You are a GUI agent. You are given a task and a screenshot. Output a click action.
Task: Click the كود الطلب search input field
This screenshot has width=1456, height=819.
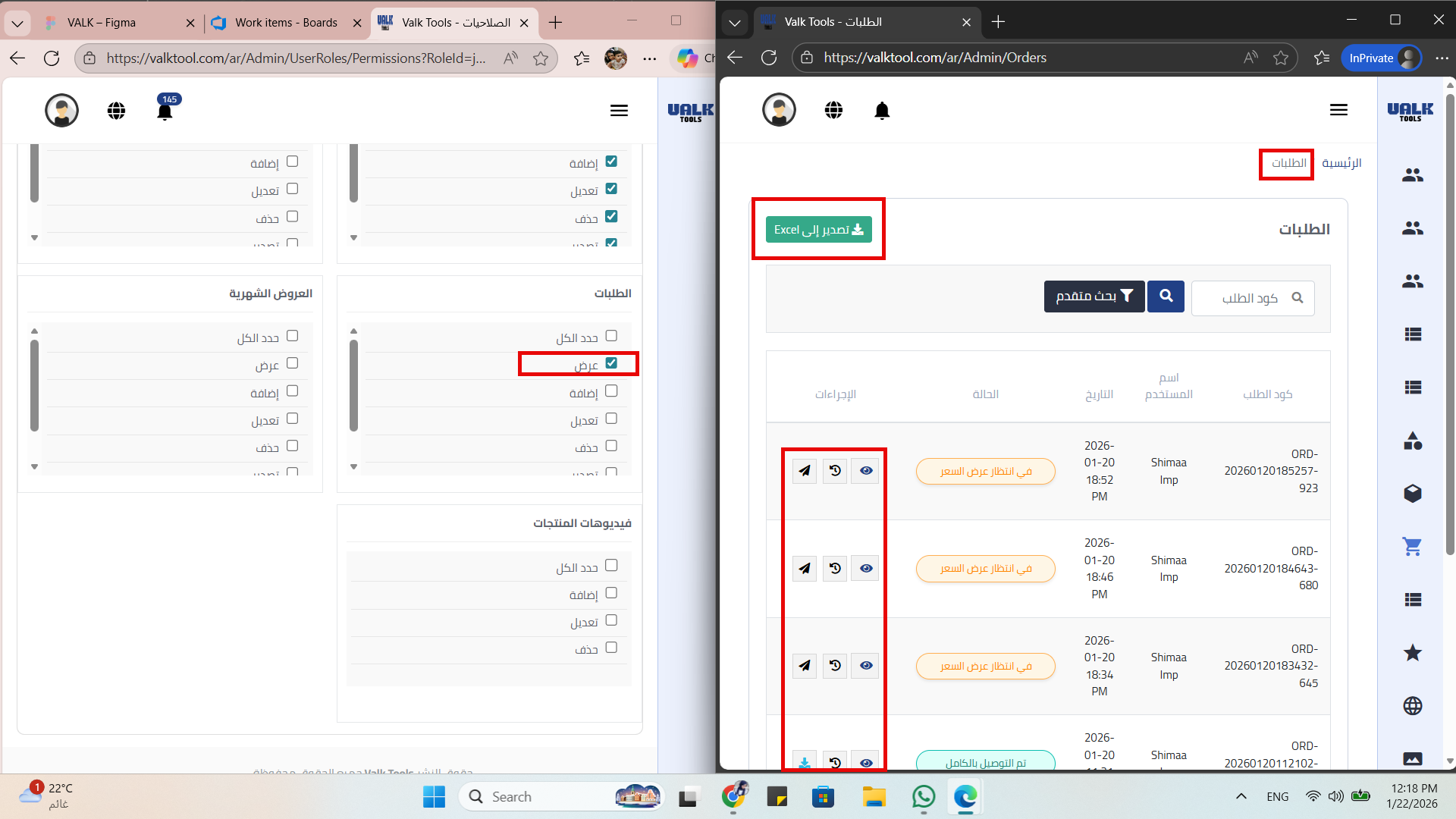[x=1251, y=298]
